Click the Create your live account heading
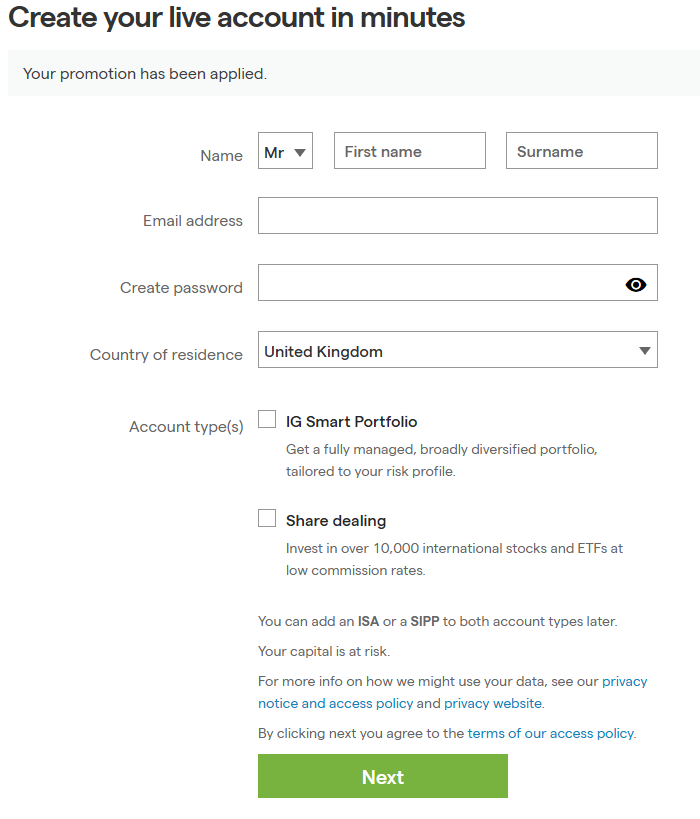This screenshot has height=819, width=700. 237,18
